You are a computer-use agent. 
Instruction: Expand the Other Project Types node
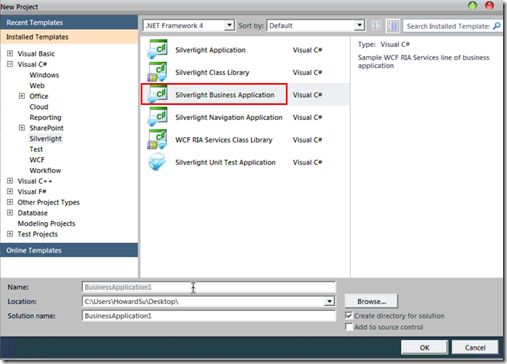point(10,202)
